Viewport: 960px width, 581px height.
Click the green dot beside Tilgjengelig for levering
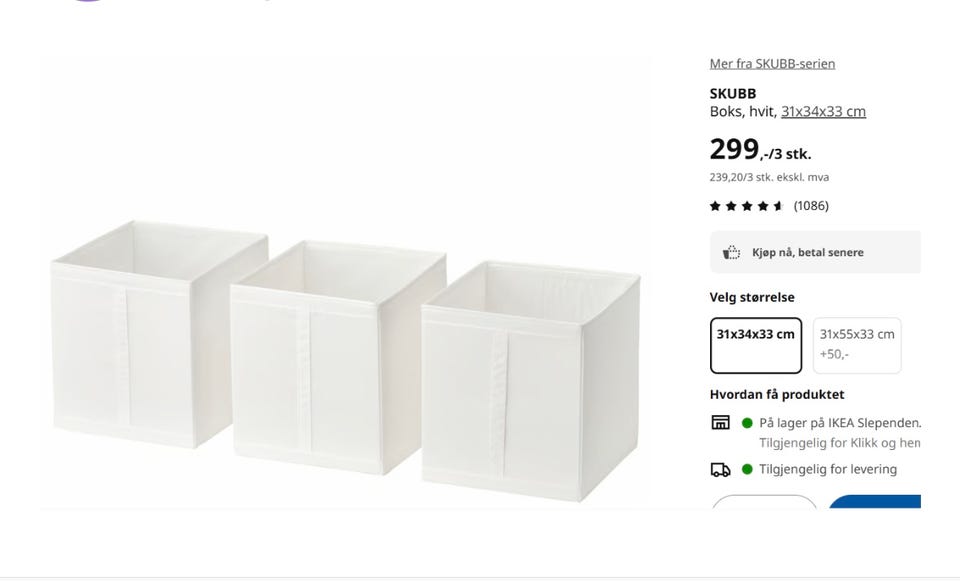747,470
